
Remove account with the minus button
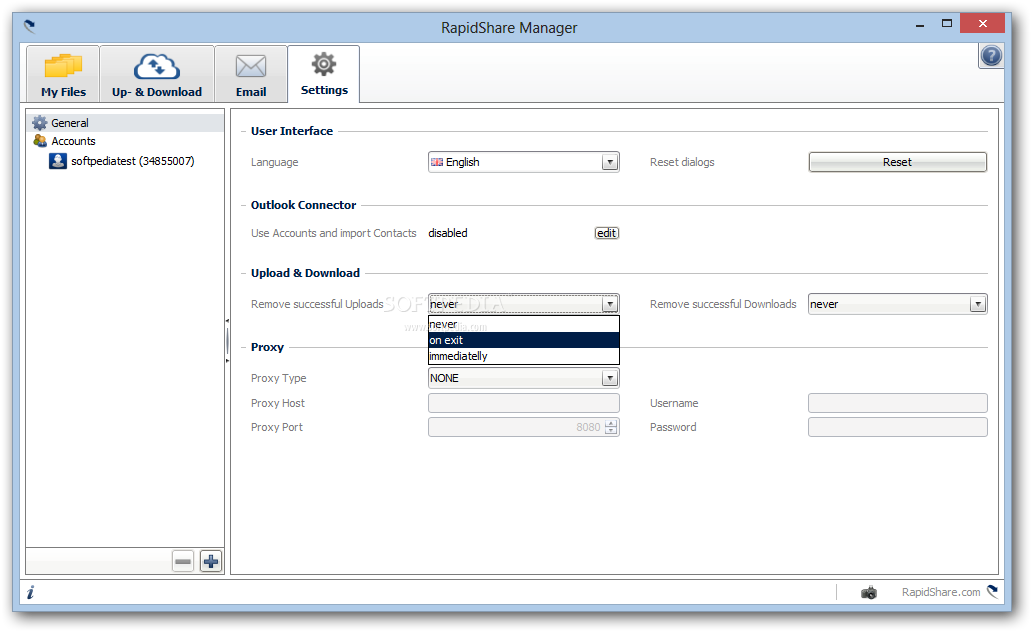(183, 562)
